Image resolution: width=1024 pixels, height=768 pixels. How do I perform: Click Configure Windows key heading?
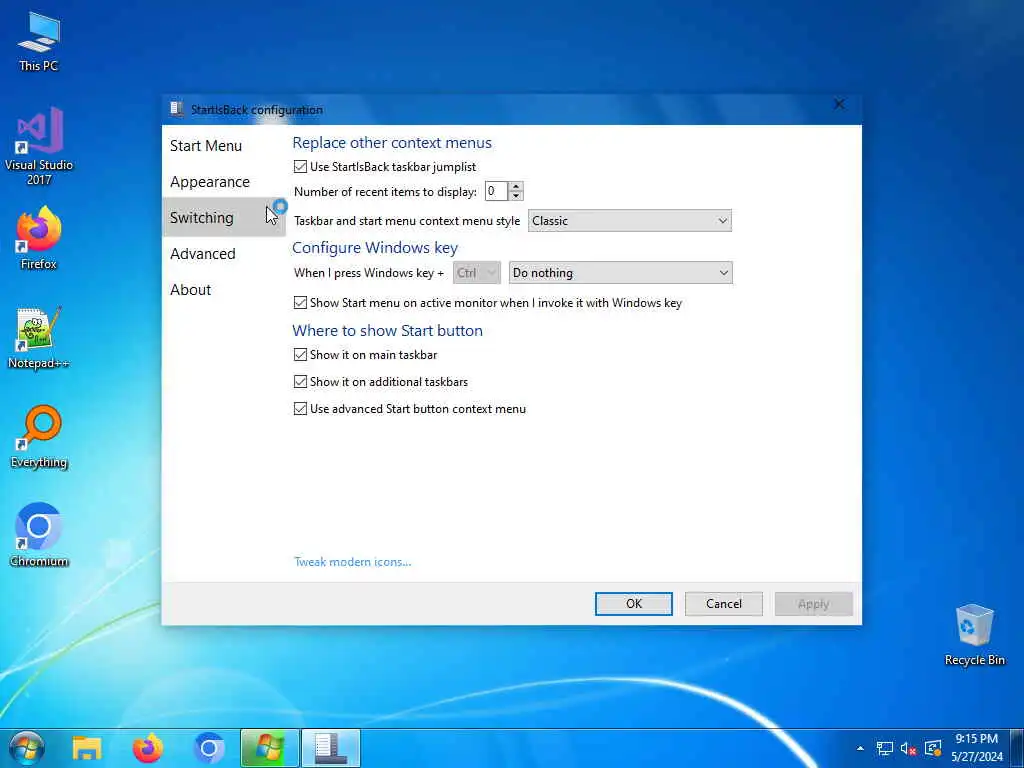point(375,248)
